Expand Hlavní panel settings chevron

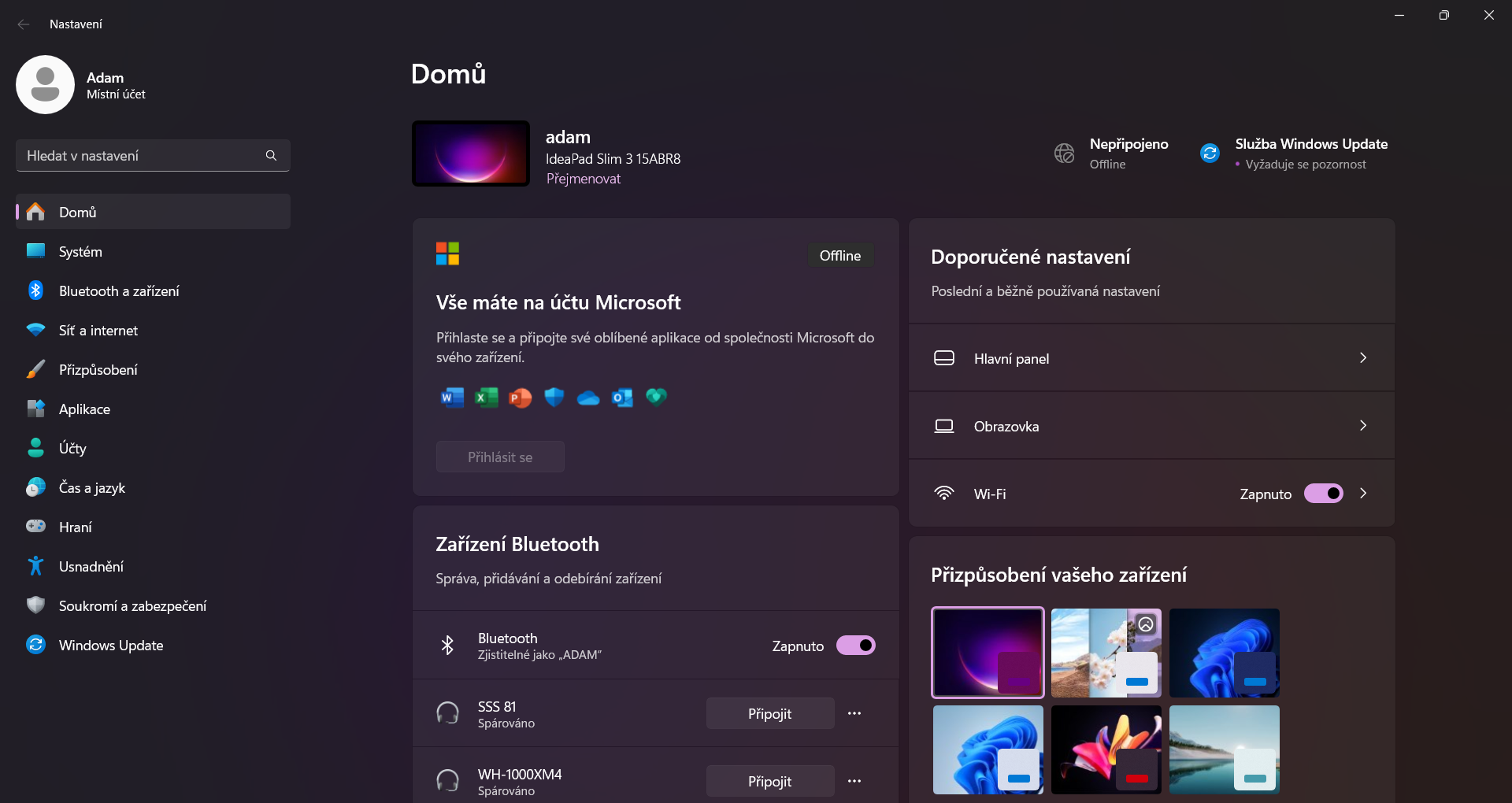pyautogui.click(x=1363, y=358)
